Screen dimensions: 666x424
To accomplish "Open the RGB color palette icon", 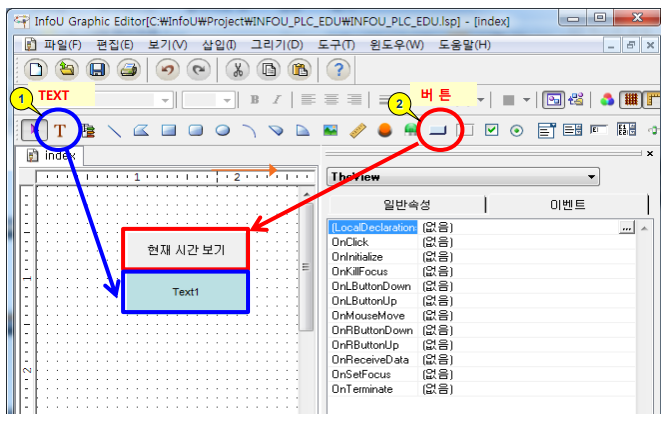I will 607,100.
